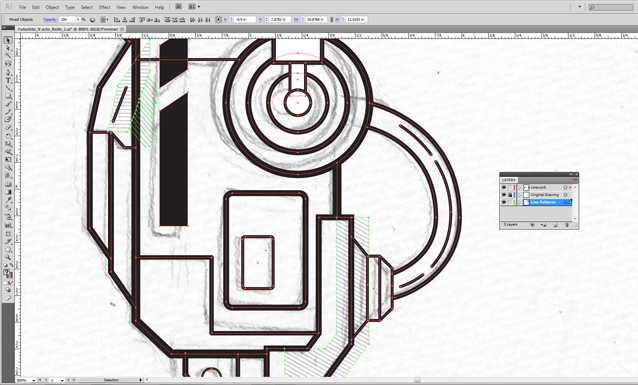Expand the Line Patterns layer triangle
The width and height of the screenshot is (638, 385).
pos(519,202)
